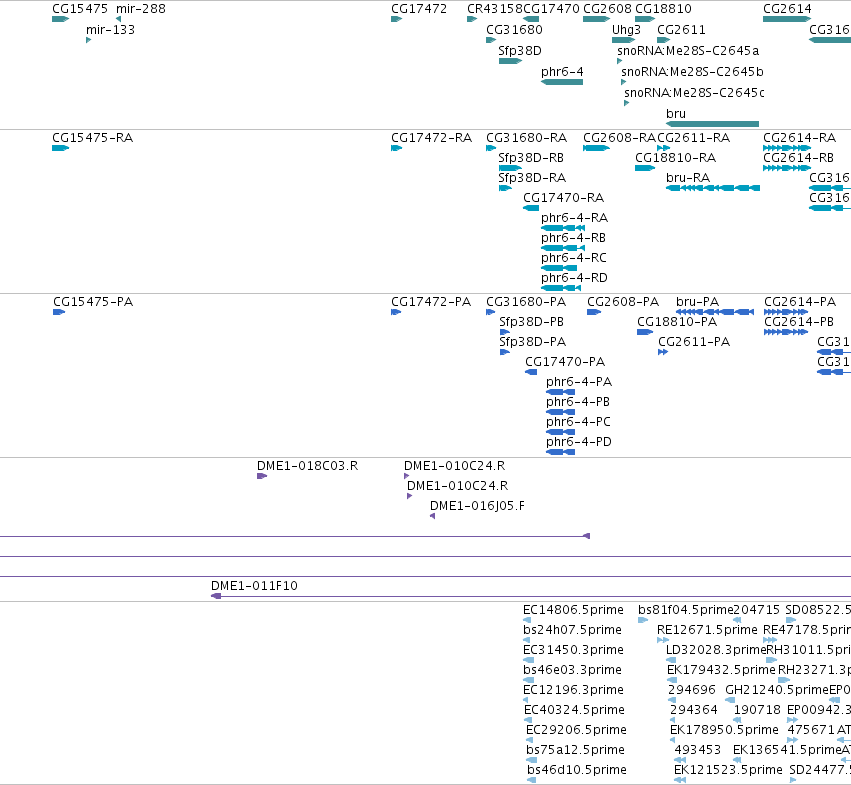Click the bs81f04.5prime EST label
Viewport: 851px width, 785px height.
(685, 610)
